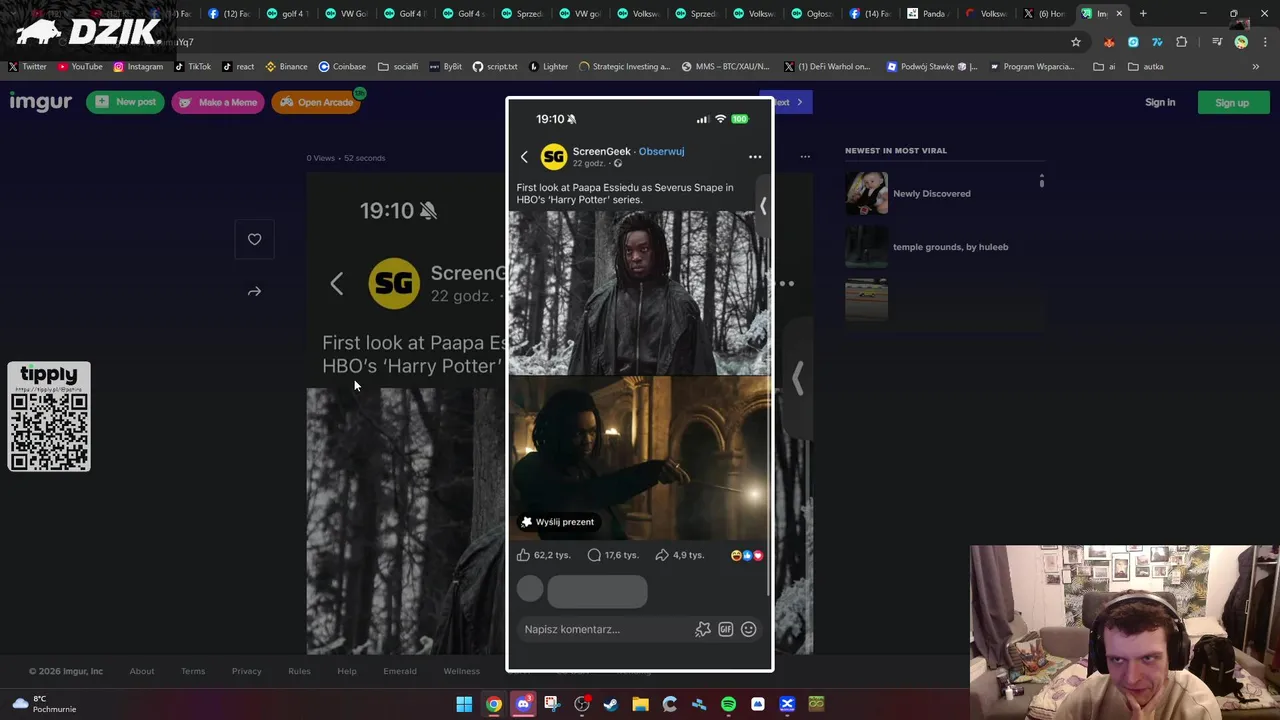
Task: Open OBS Studio from the taskbar
Action: (582, 704)
